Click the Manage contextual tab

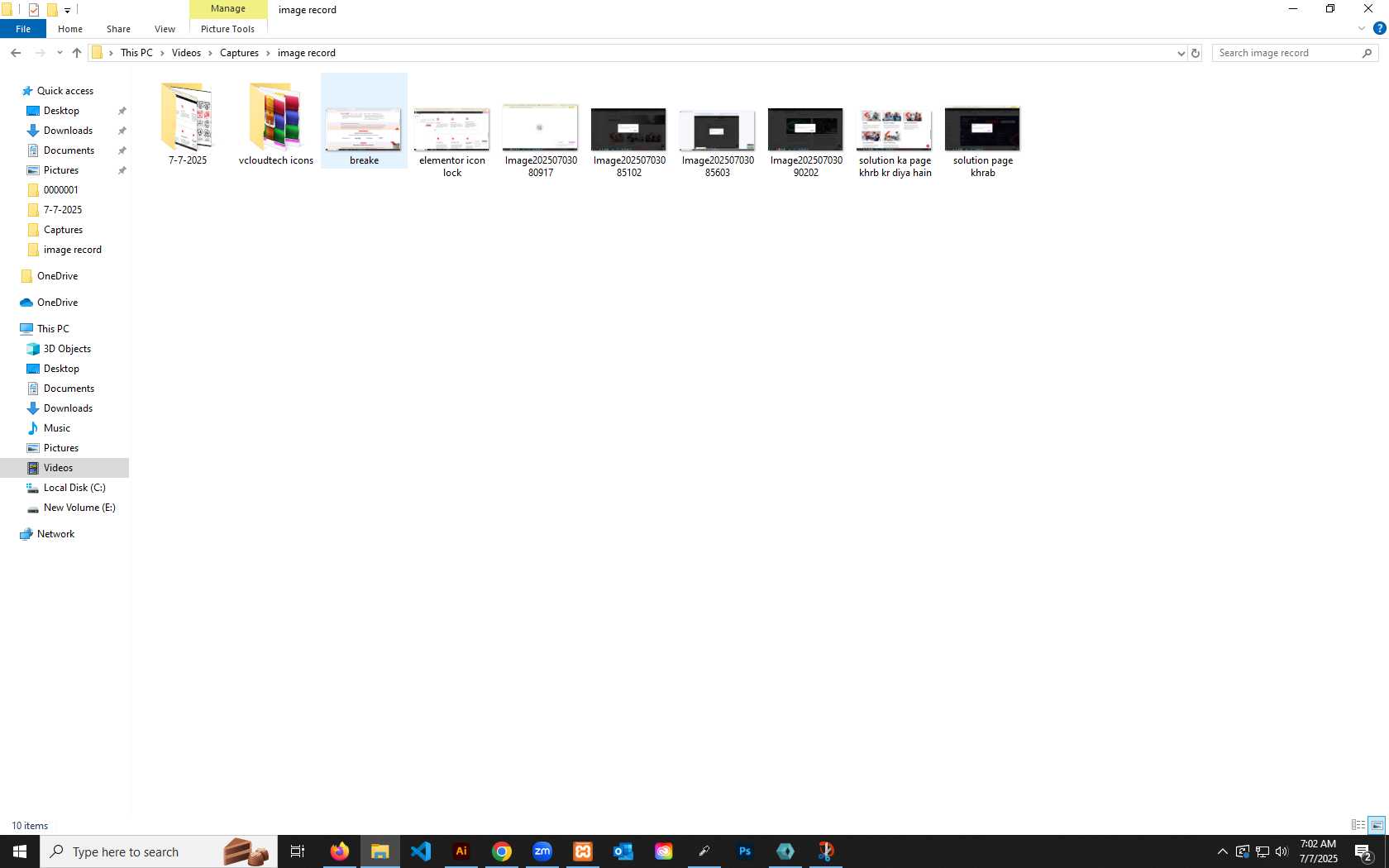228,9
